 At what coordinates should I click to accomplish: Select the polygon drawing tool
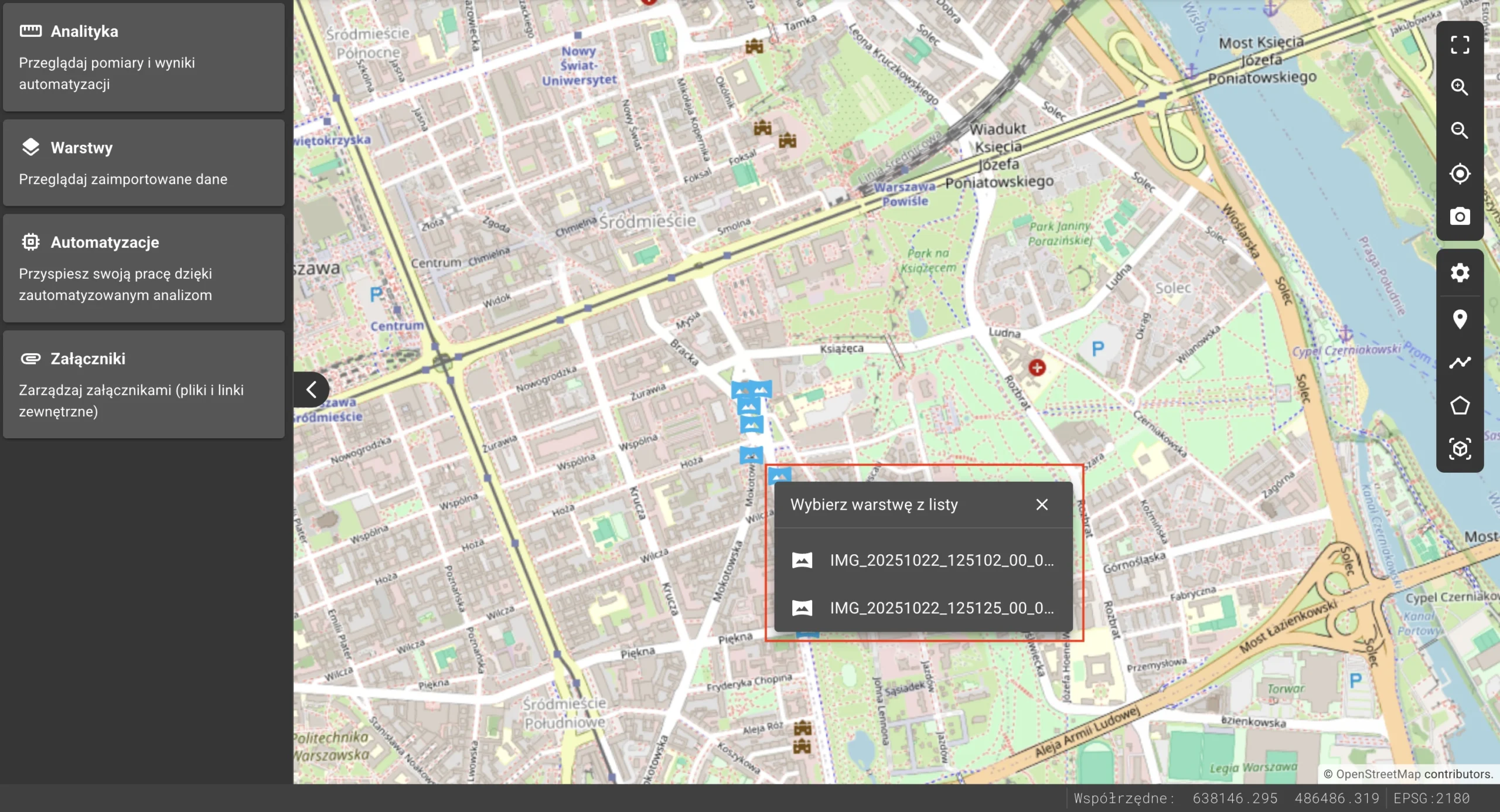tap(1460, 405)
